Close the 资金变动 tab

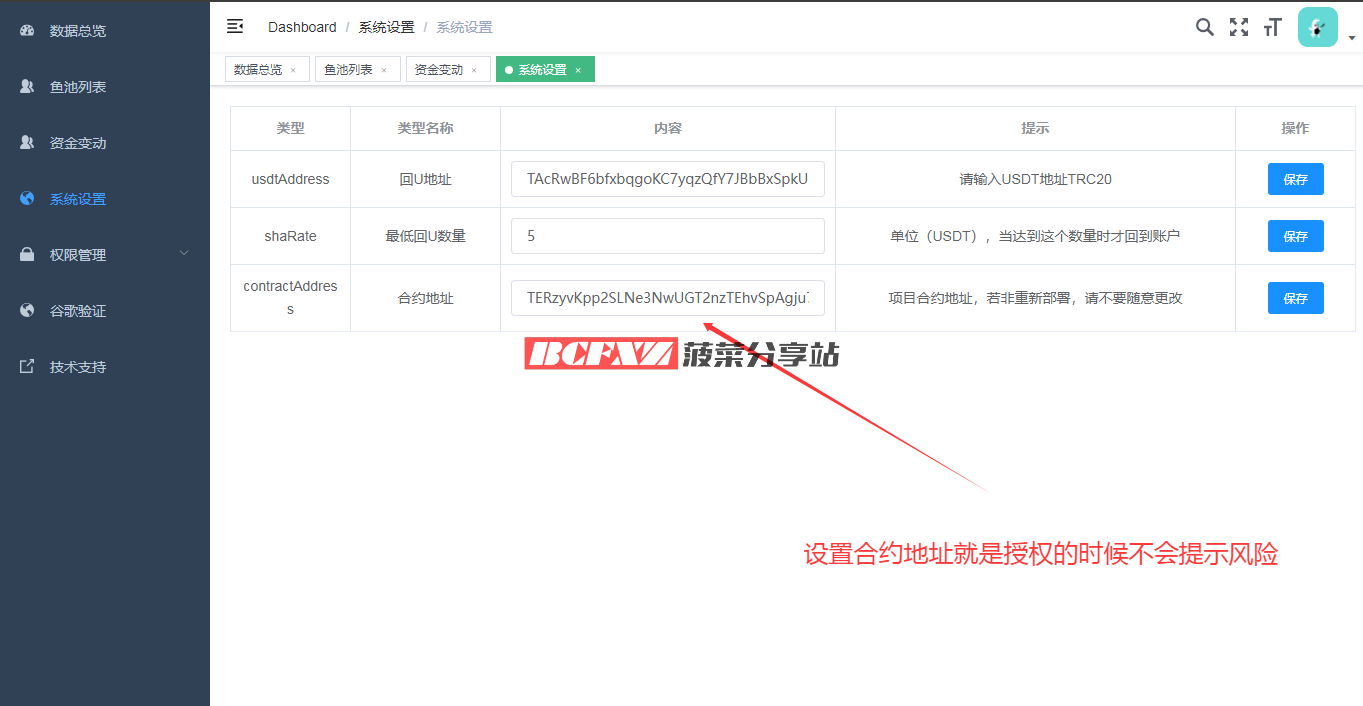point(474,71)
